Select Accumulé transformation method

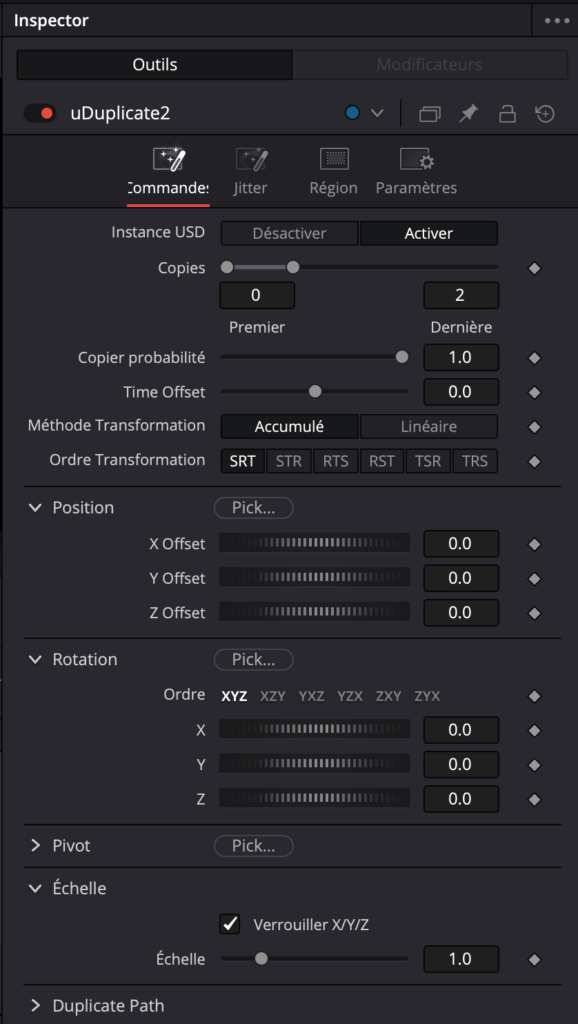289,426
